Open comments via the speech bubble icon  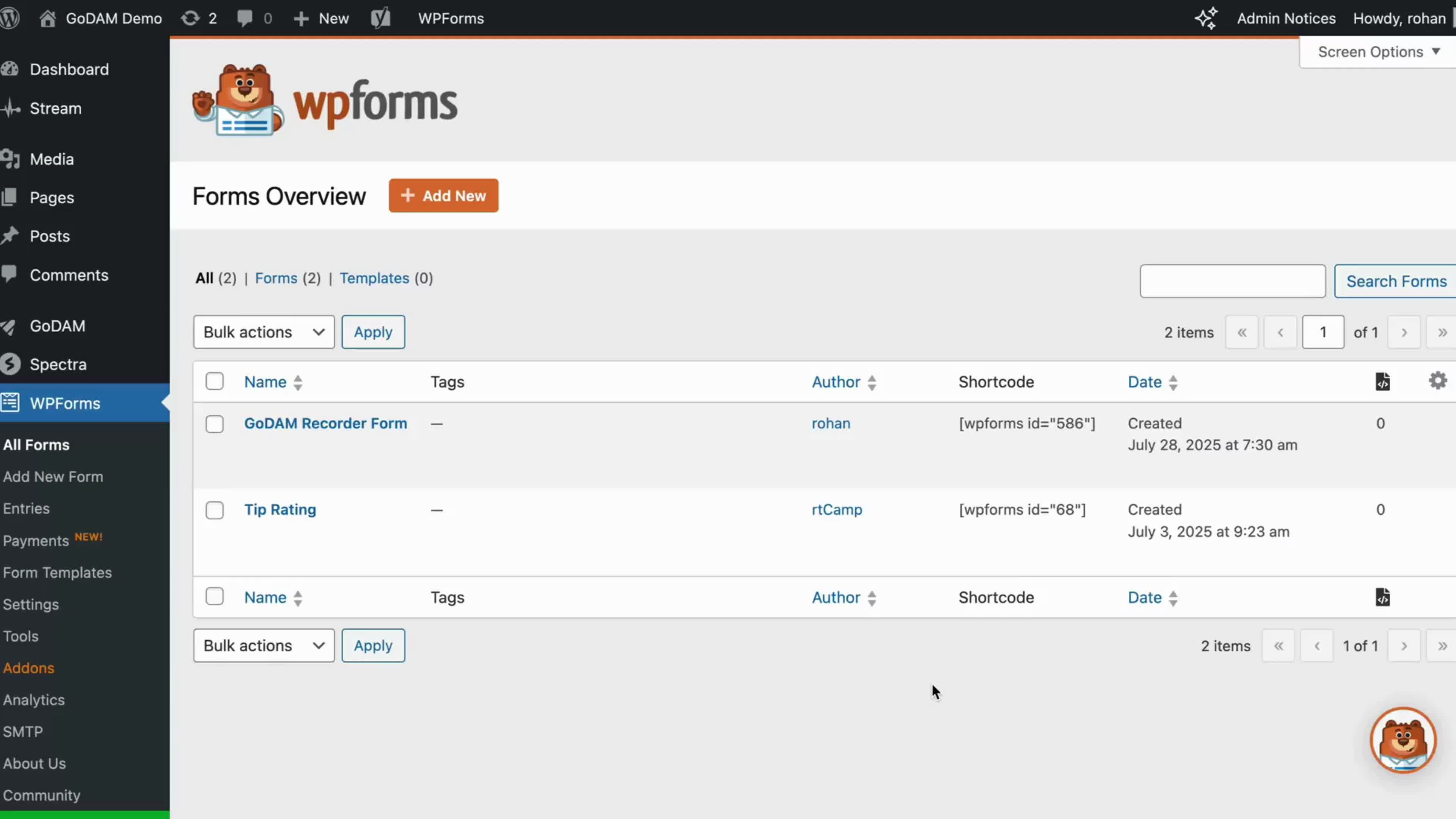[253, 18]
